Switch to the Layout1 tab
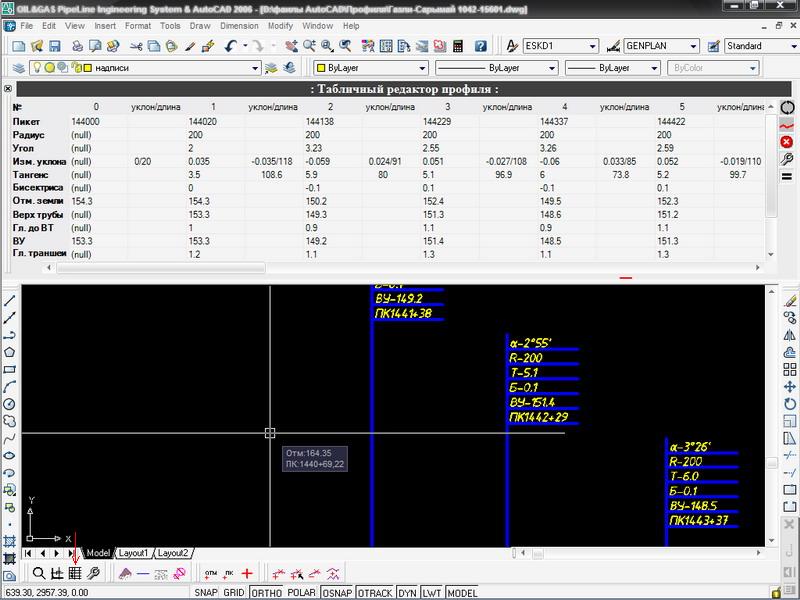This screenshot has height=600, width=800. pyautogui.click(x=133, y=553)
